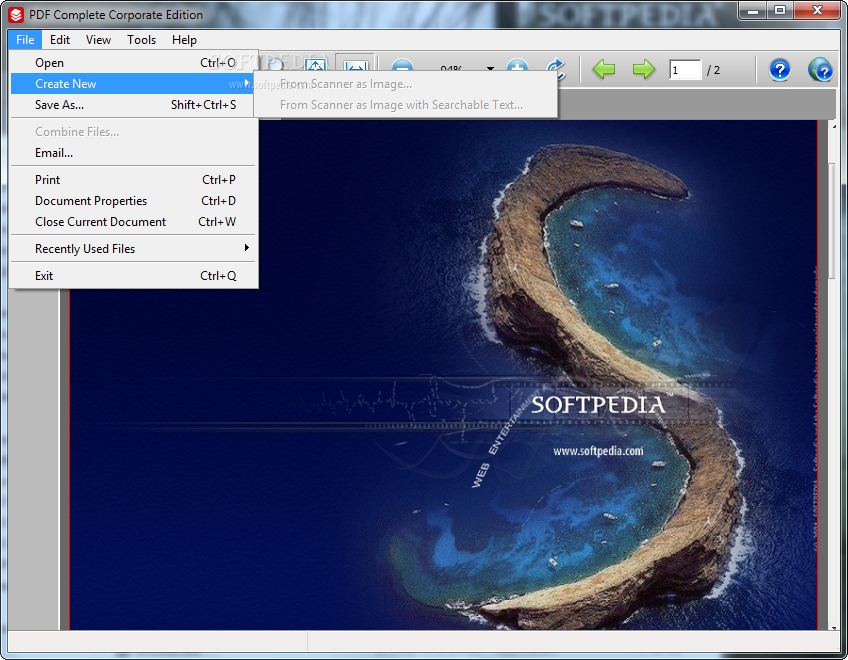Go to next page with right green arrow

tap(644, 69)
